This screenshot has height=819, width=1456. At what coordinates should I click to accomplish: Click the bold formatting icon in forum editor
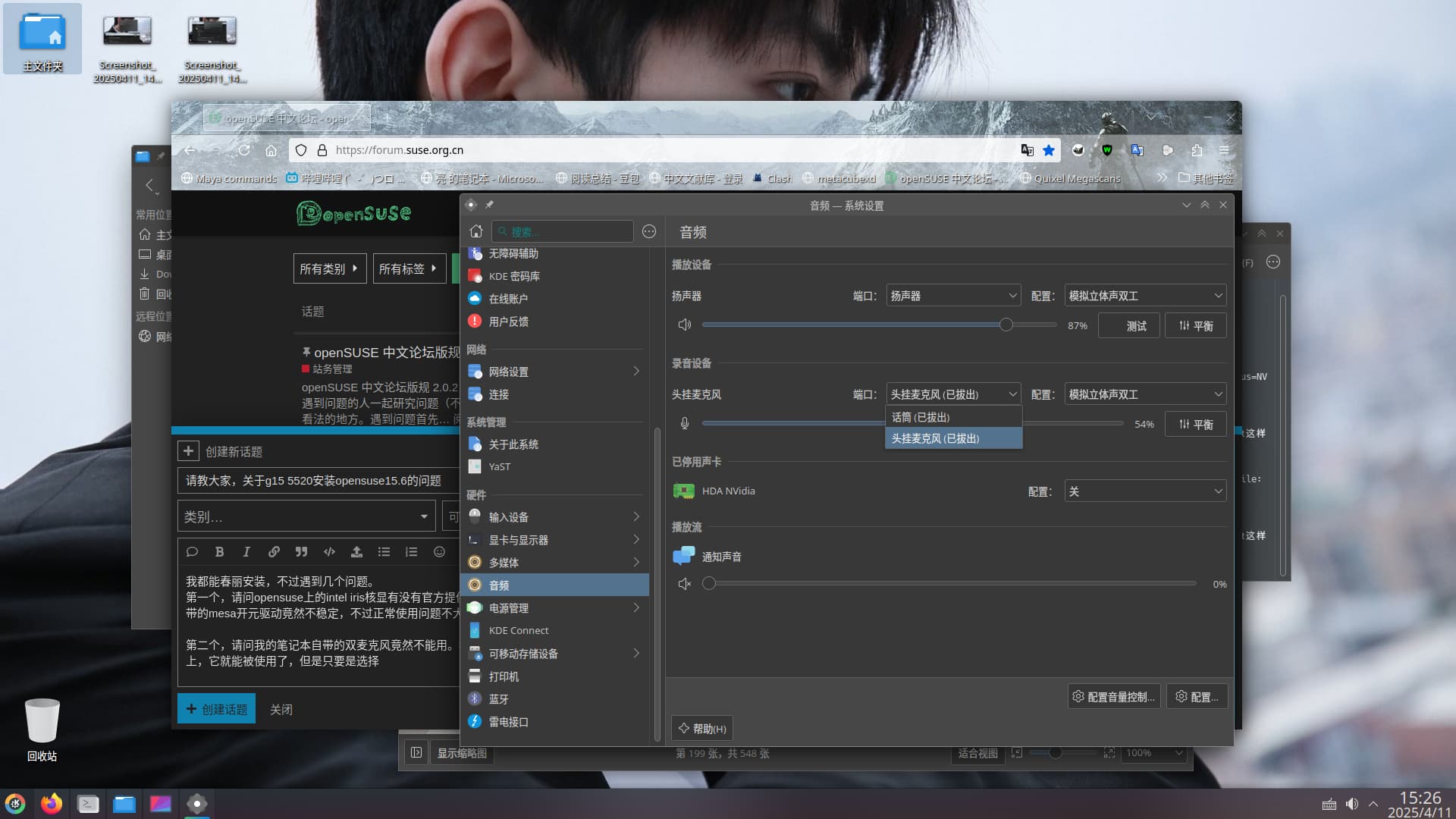pos(219,552)
